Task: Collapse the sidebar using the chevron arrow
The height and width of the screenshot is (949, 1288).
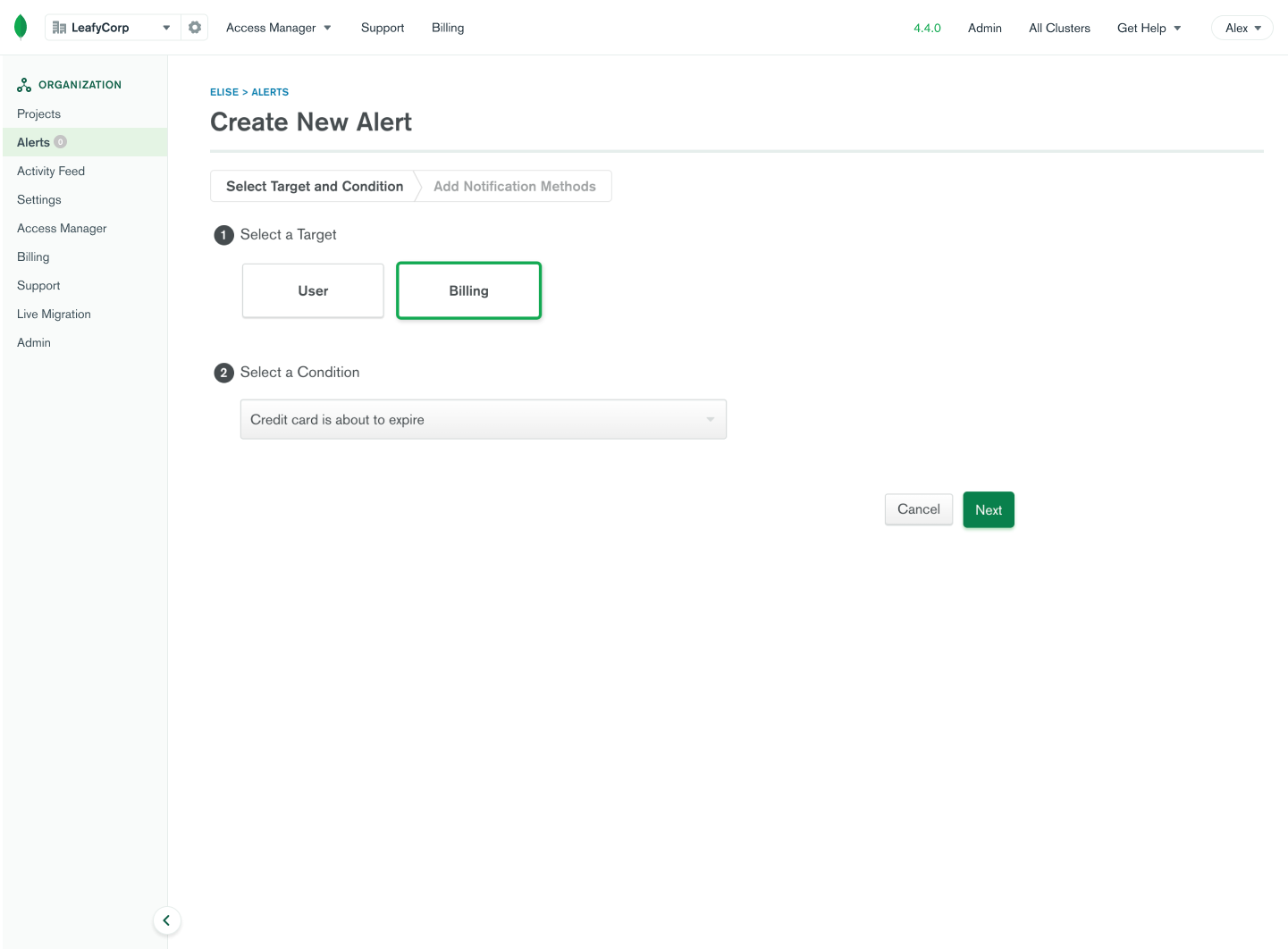Action: 167,920
